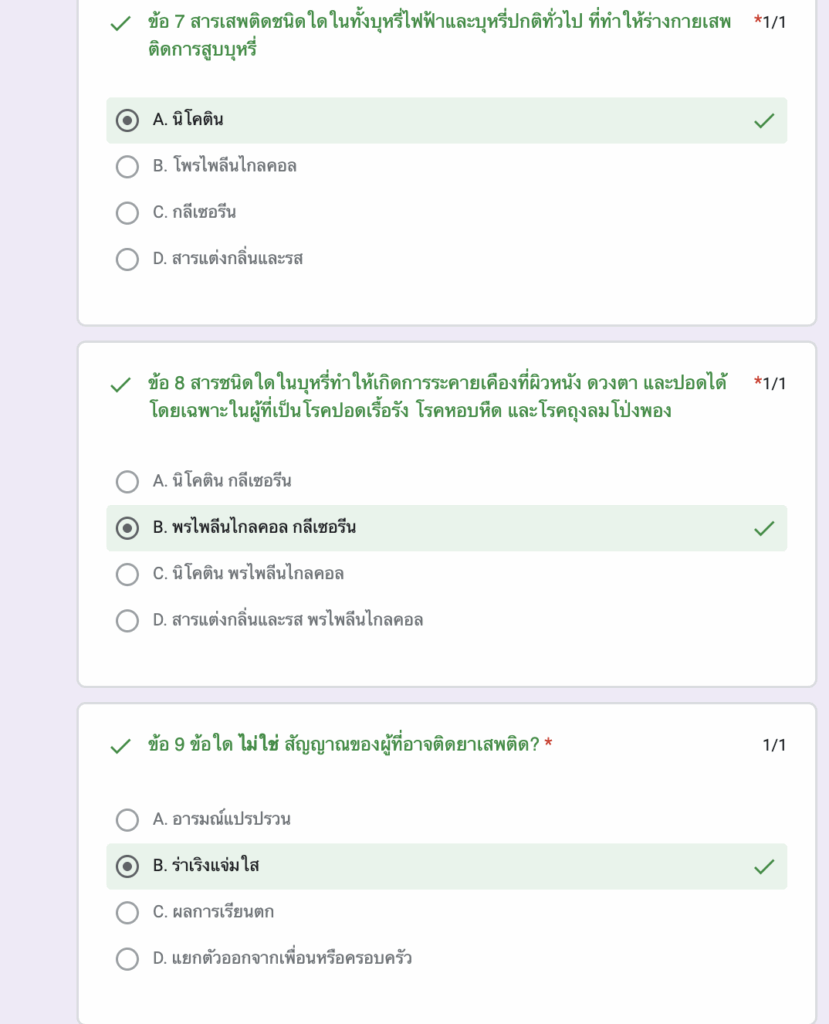
Task: Click the green checkmark beside question 8 title
Action: point(120,385)
